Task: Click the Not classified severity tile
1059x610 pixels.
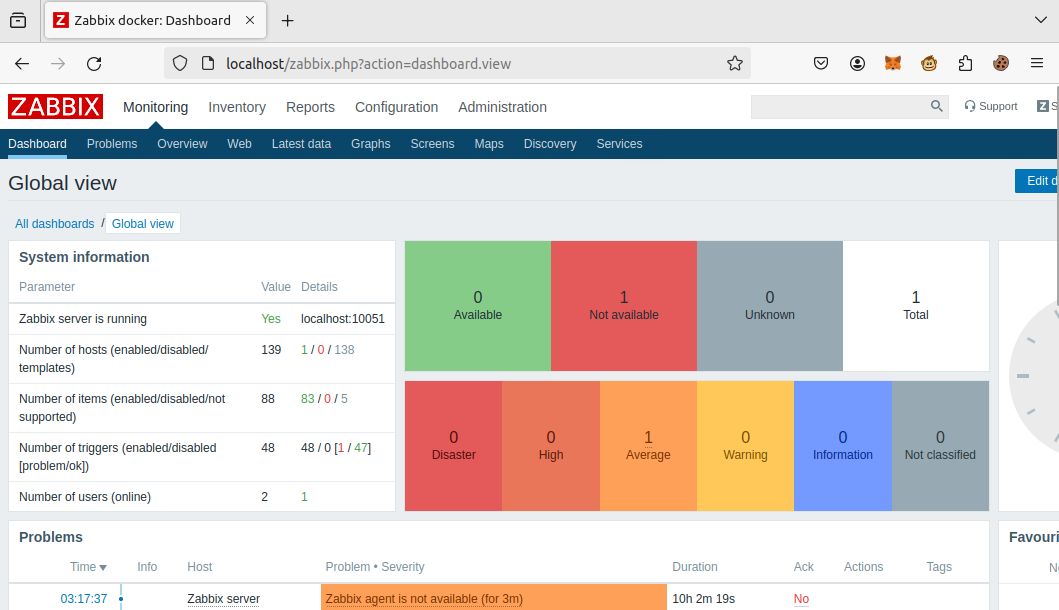Action: point(940,446)
